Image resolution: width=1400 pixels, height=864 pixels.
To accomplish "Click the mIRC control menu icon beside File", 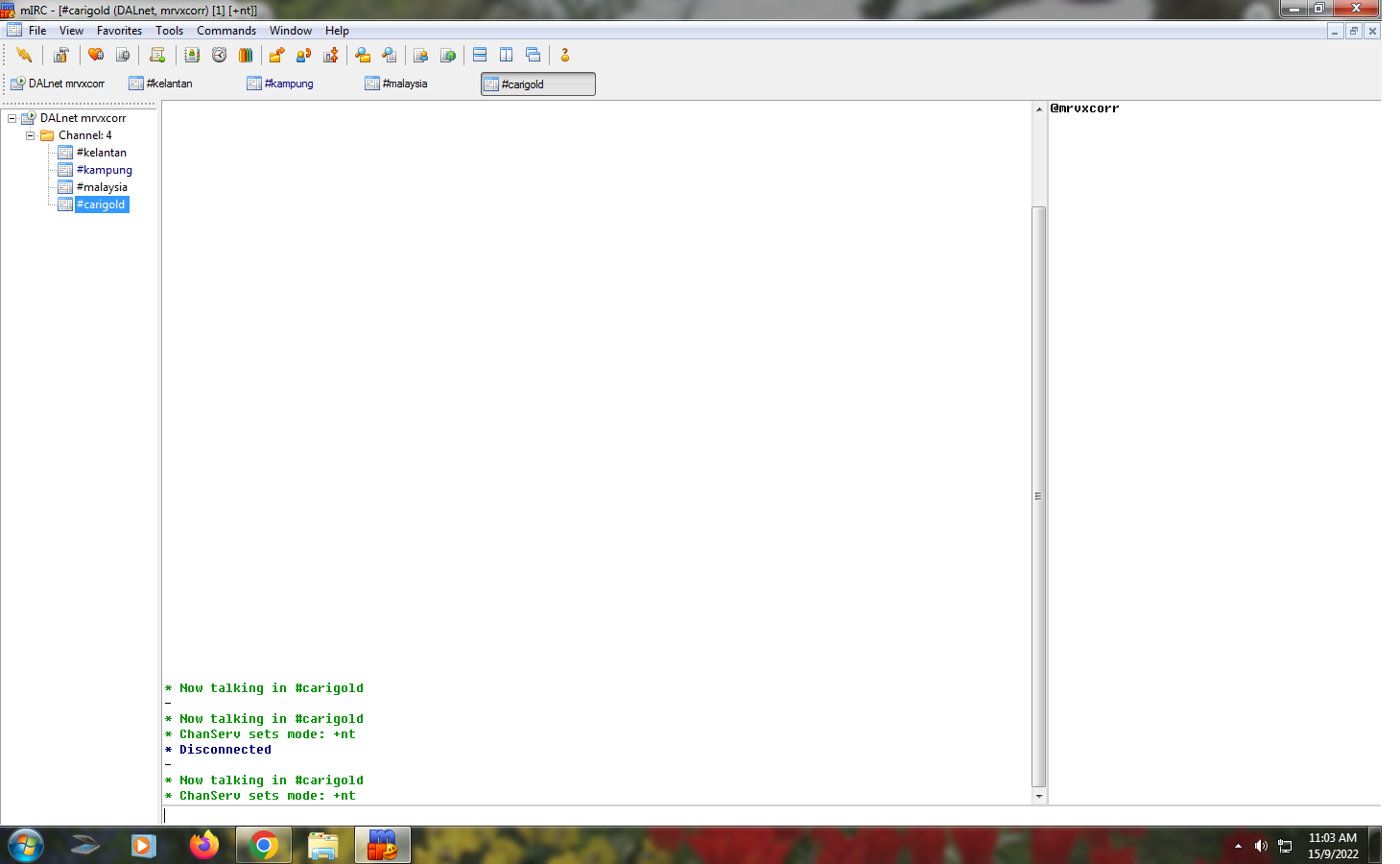I will point(14,30).
